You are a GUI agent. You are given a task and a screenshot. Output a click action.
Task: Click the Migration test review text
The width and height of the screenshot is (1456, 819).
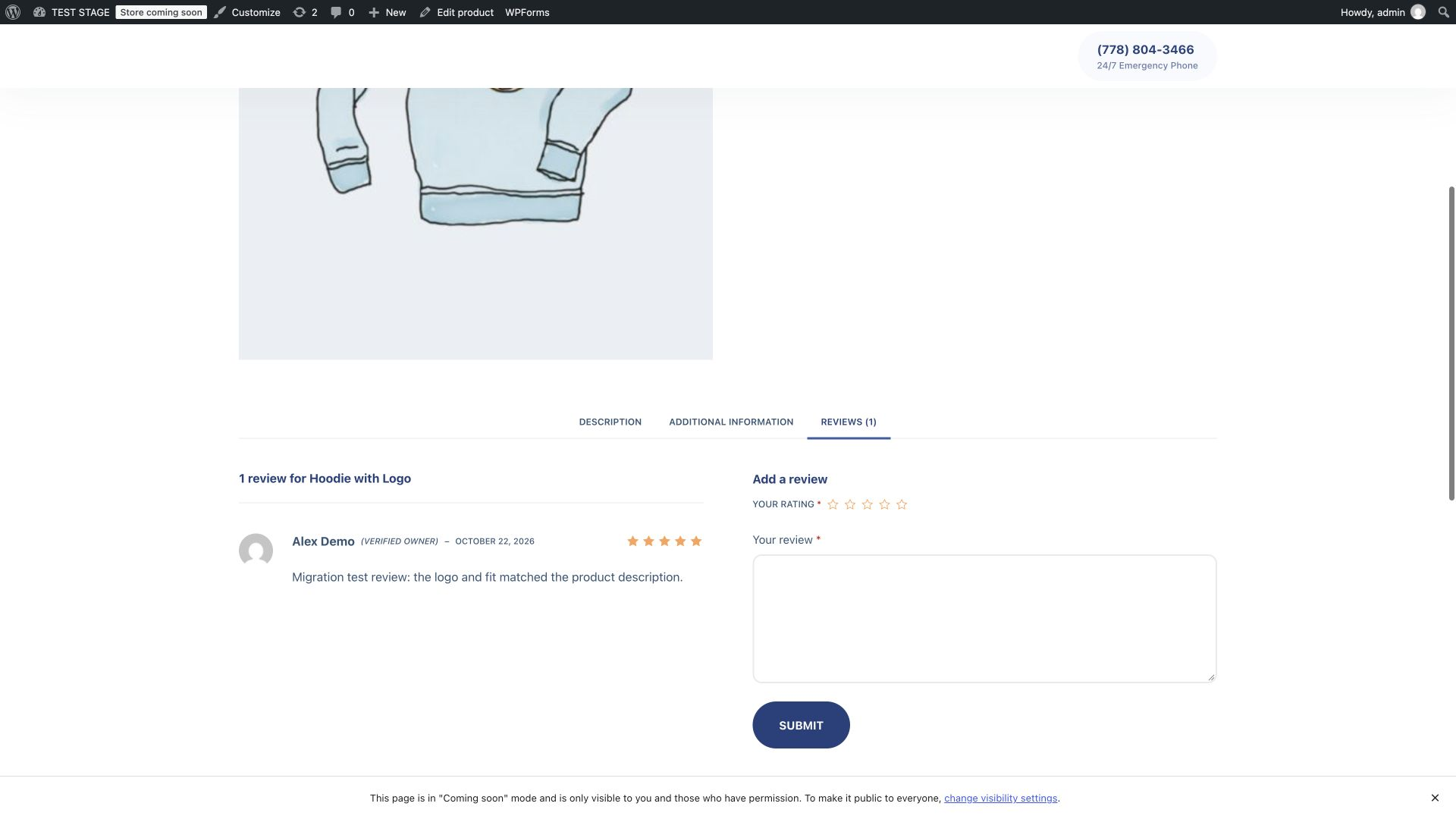[x=487, y=577]
